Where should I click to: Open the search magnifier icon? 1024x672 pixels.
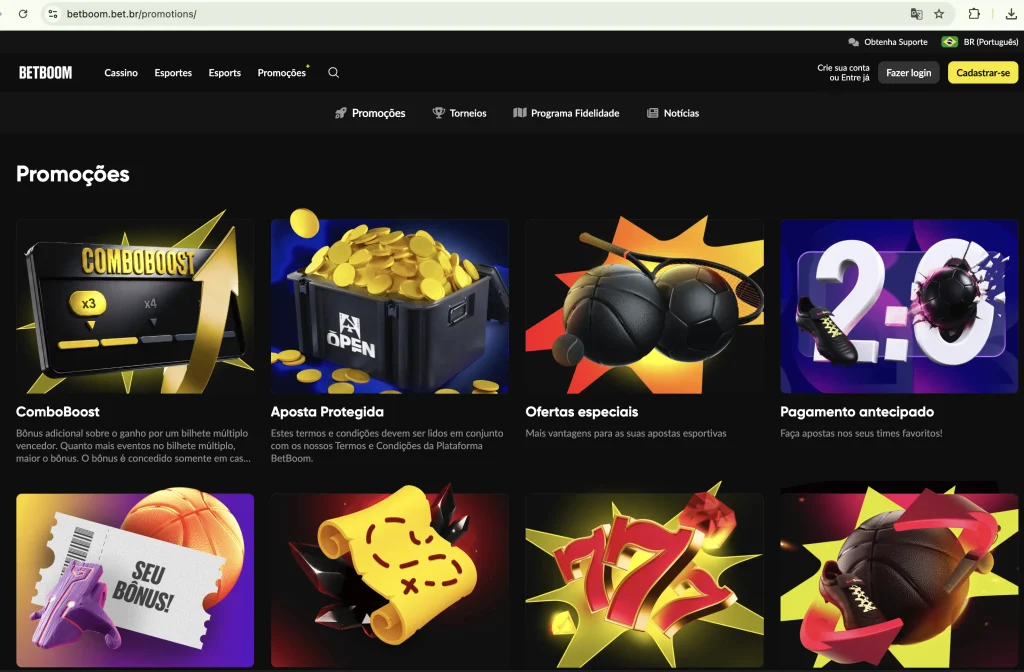click(333, 72)
